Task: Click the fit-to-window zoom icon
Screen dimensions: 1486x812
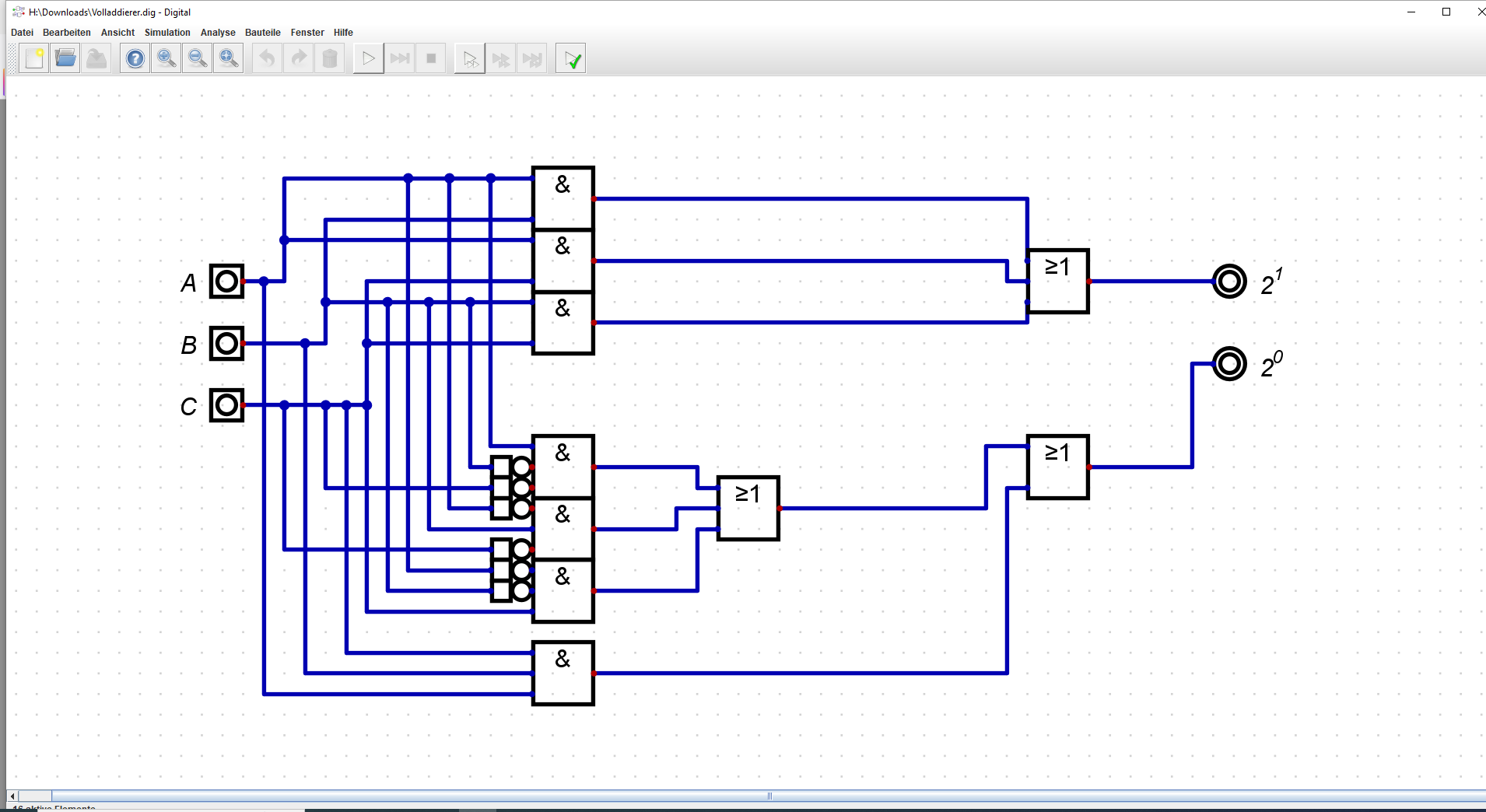Action: 229,58
